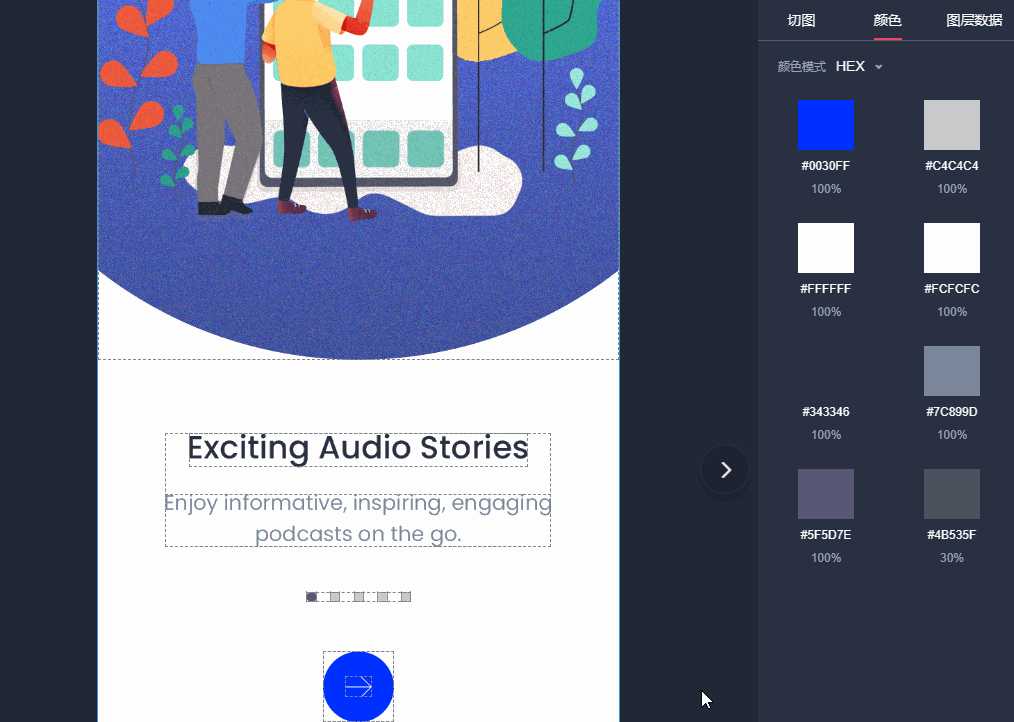This screenshot has height=722, width=1014.
Task: Switch to the 切图 tab
Action: pyautogui.click(x=801, y=20)
